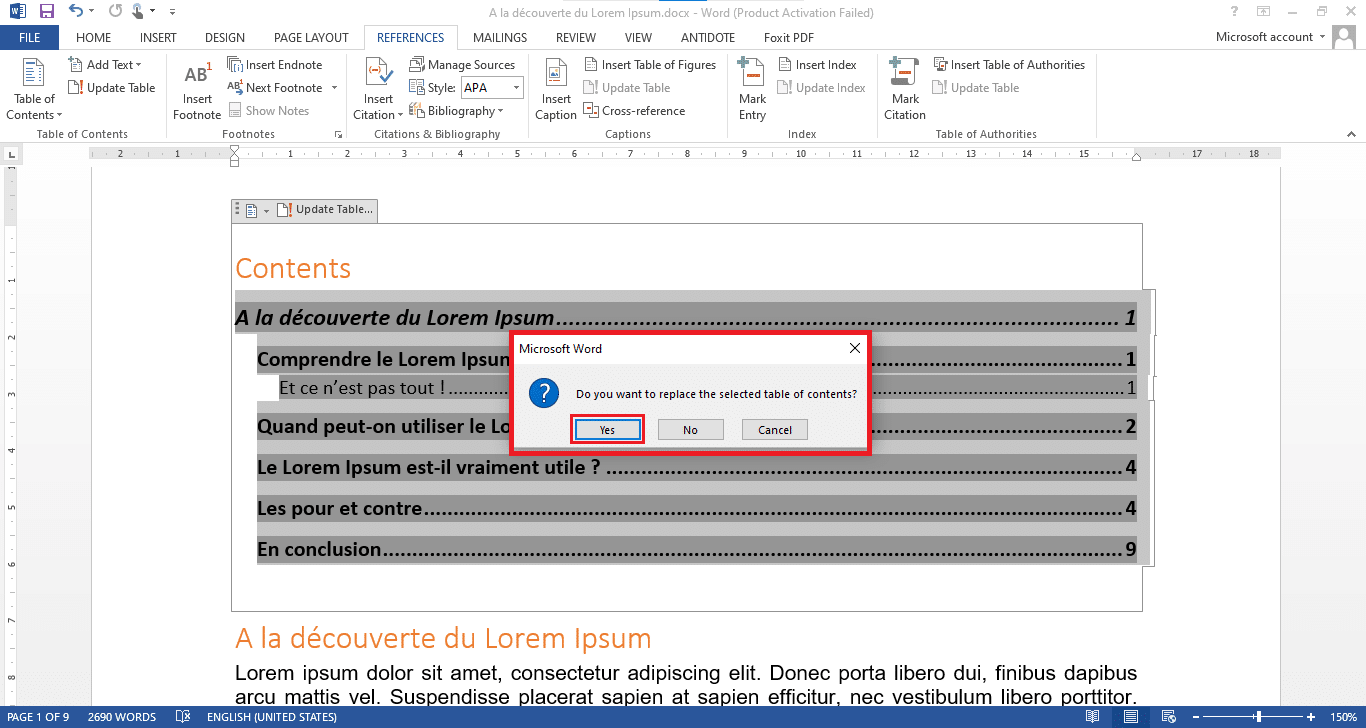The image size is (1366, 728).
Task: Click Show Notes
Action: pos(269,111)
